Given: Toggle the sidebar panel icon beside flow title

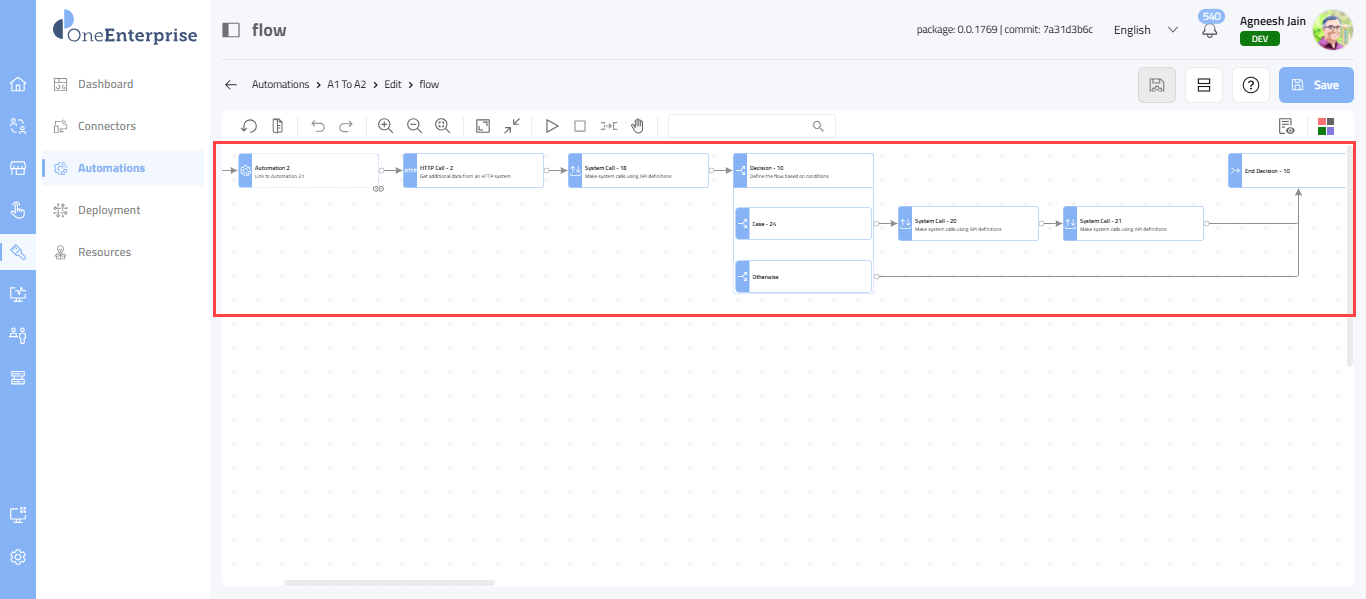Looking at the screenshot, I should 231,30.
